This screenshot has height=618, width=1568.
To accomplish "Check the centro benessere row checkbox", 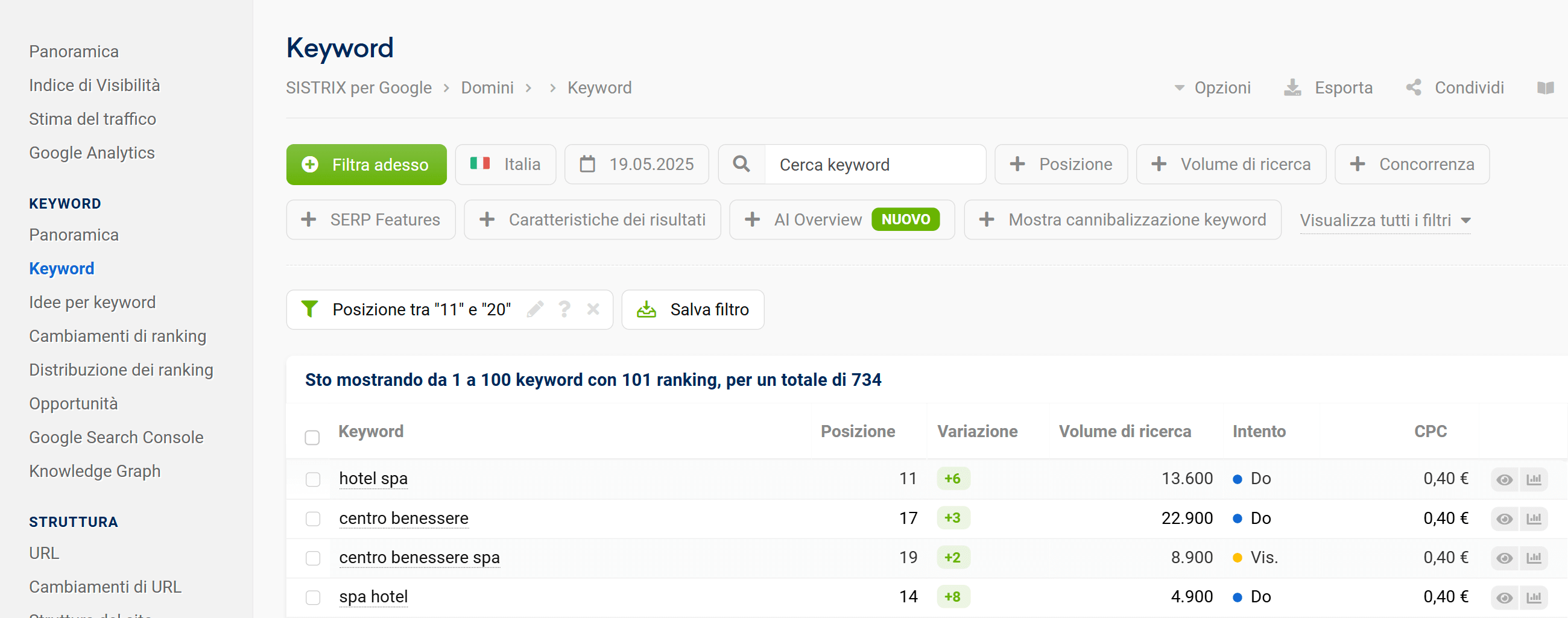I will point(313,519).
